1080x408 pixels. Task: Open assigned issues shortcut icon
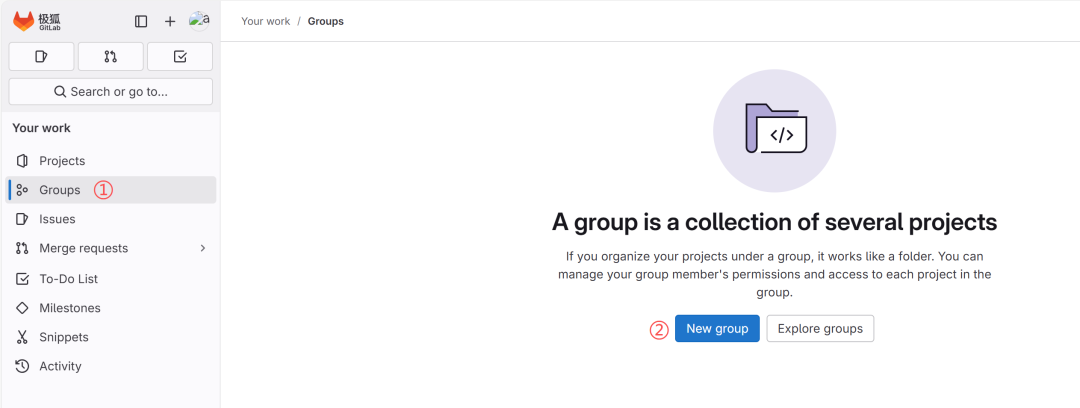coord(41,57)
